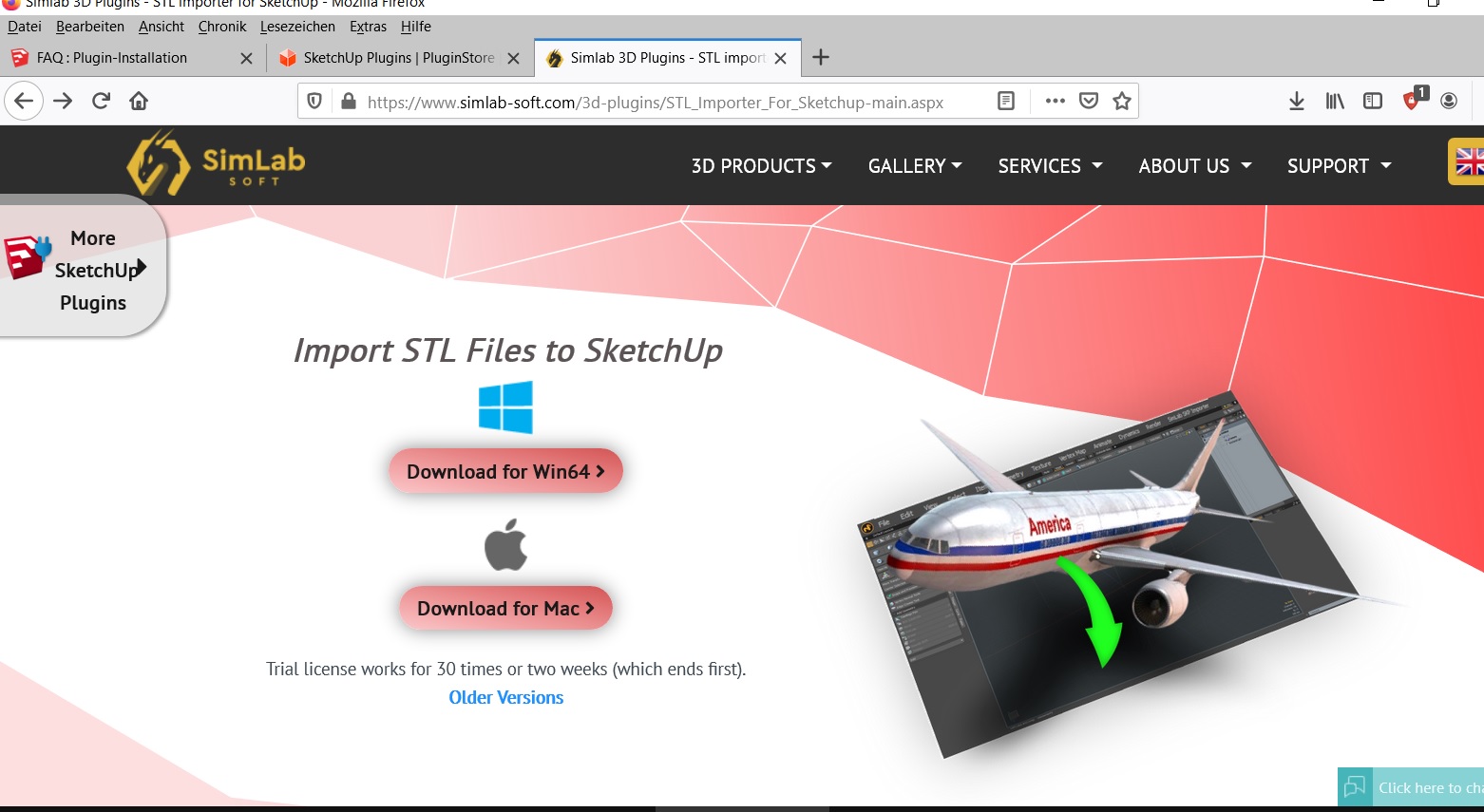Click the trial license information text

[506, 669]
